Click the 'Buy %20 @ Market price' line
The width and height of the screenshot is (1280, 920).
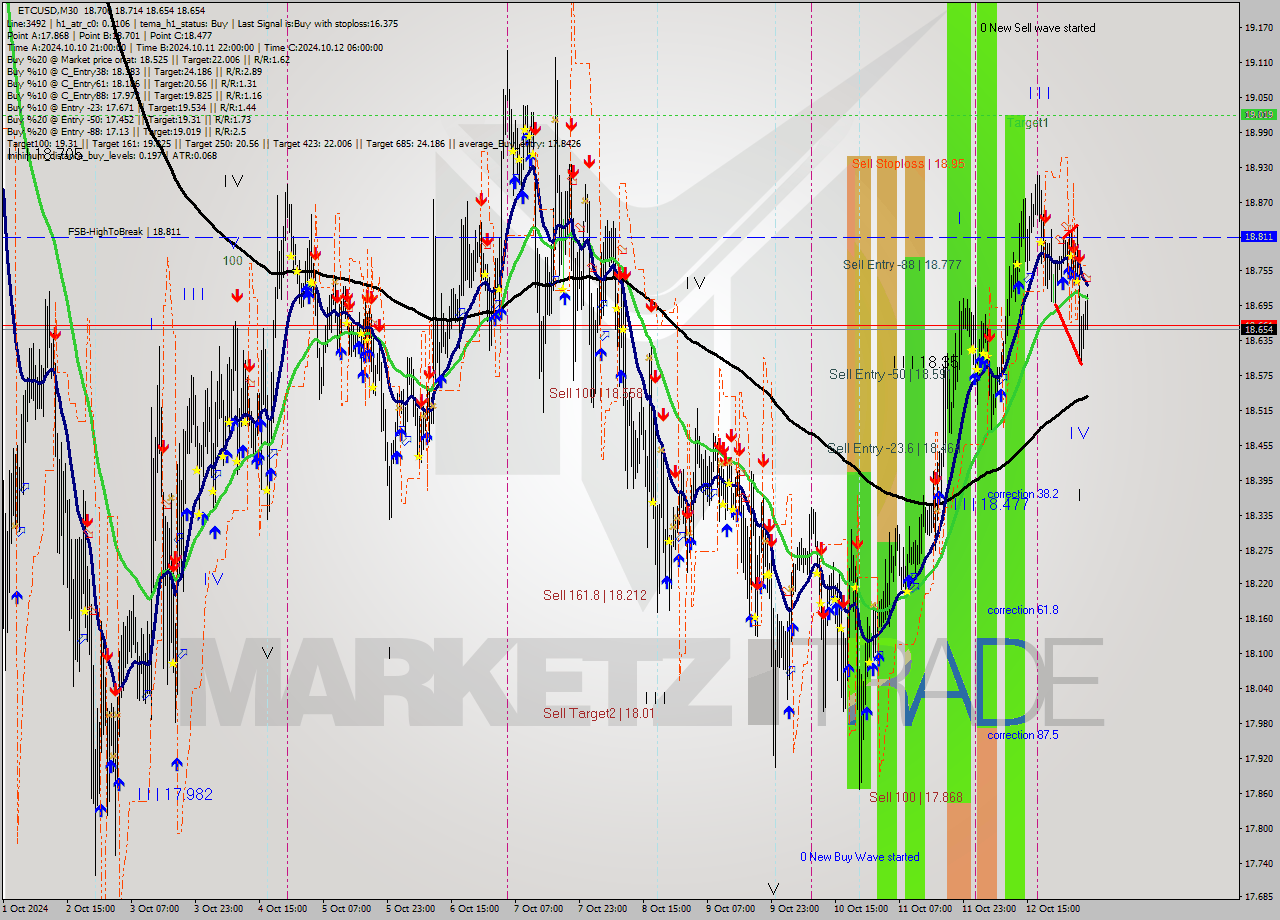[x=148, y=59]
